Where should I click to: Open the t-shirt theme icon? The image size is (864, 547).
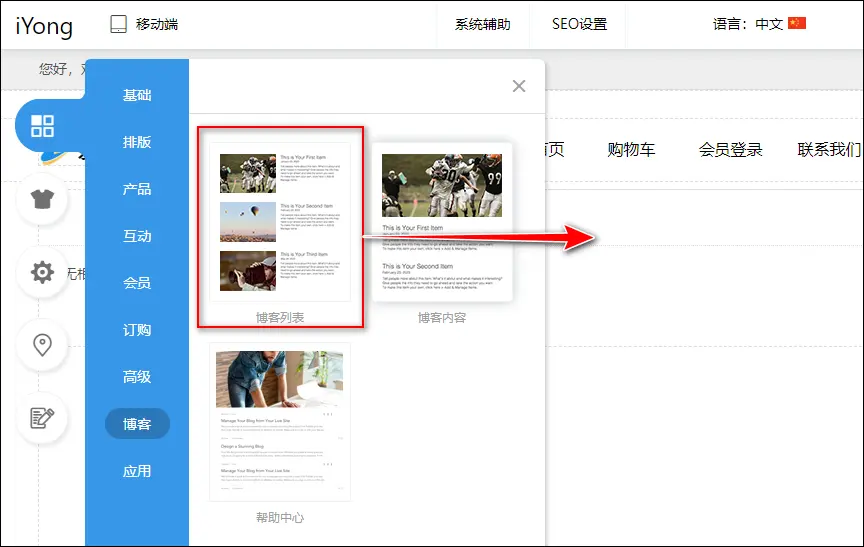pos(42,198)
